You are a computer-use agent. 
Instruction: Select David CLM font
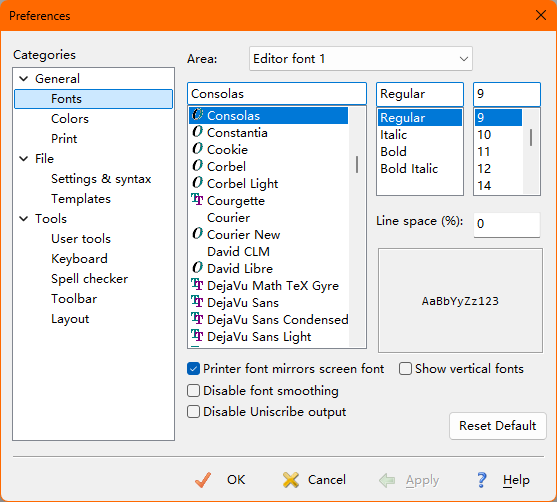point(269,252)
